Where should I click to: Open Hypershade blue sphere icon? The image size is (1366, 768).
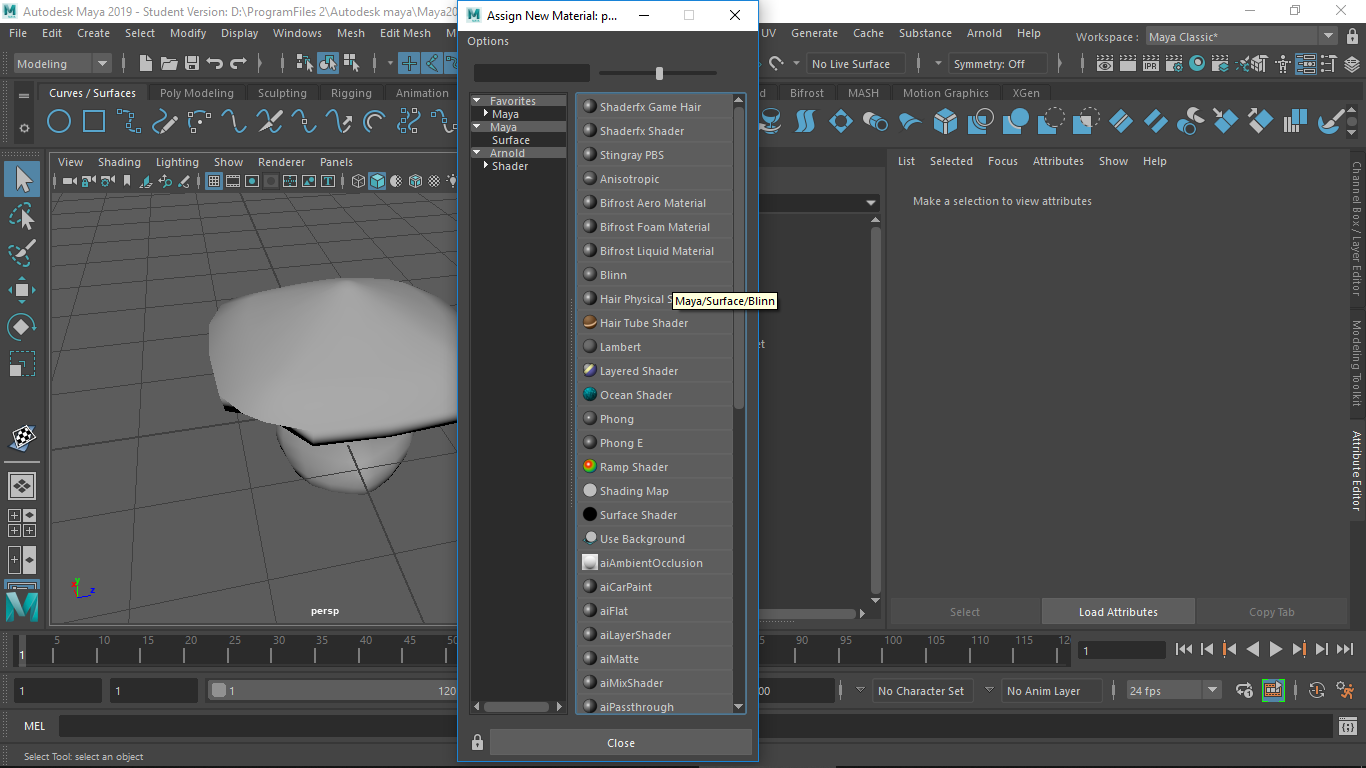pos(1197,63)
